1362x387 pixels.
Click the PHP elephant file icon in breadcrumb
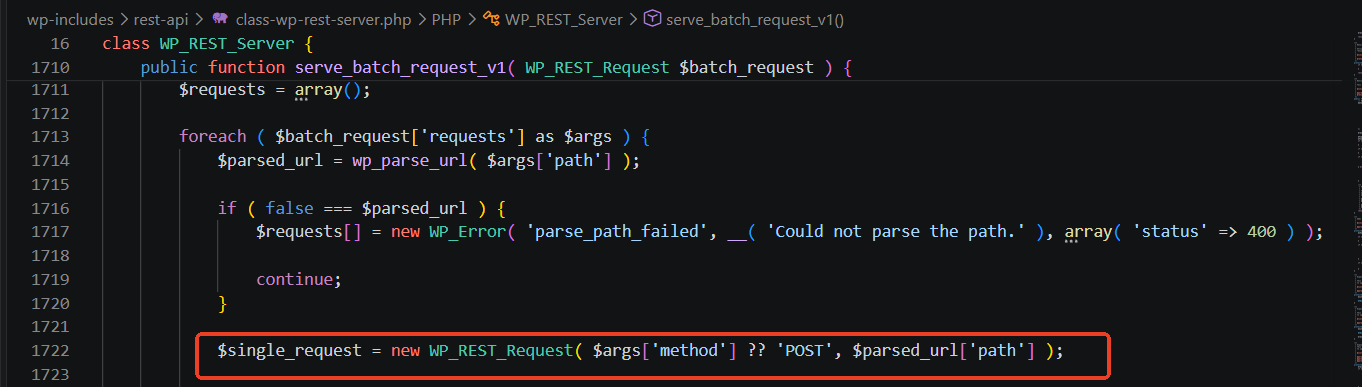click(x=219, y=19)
